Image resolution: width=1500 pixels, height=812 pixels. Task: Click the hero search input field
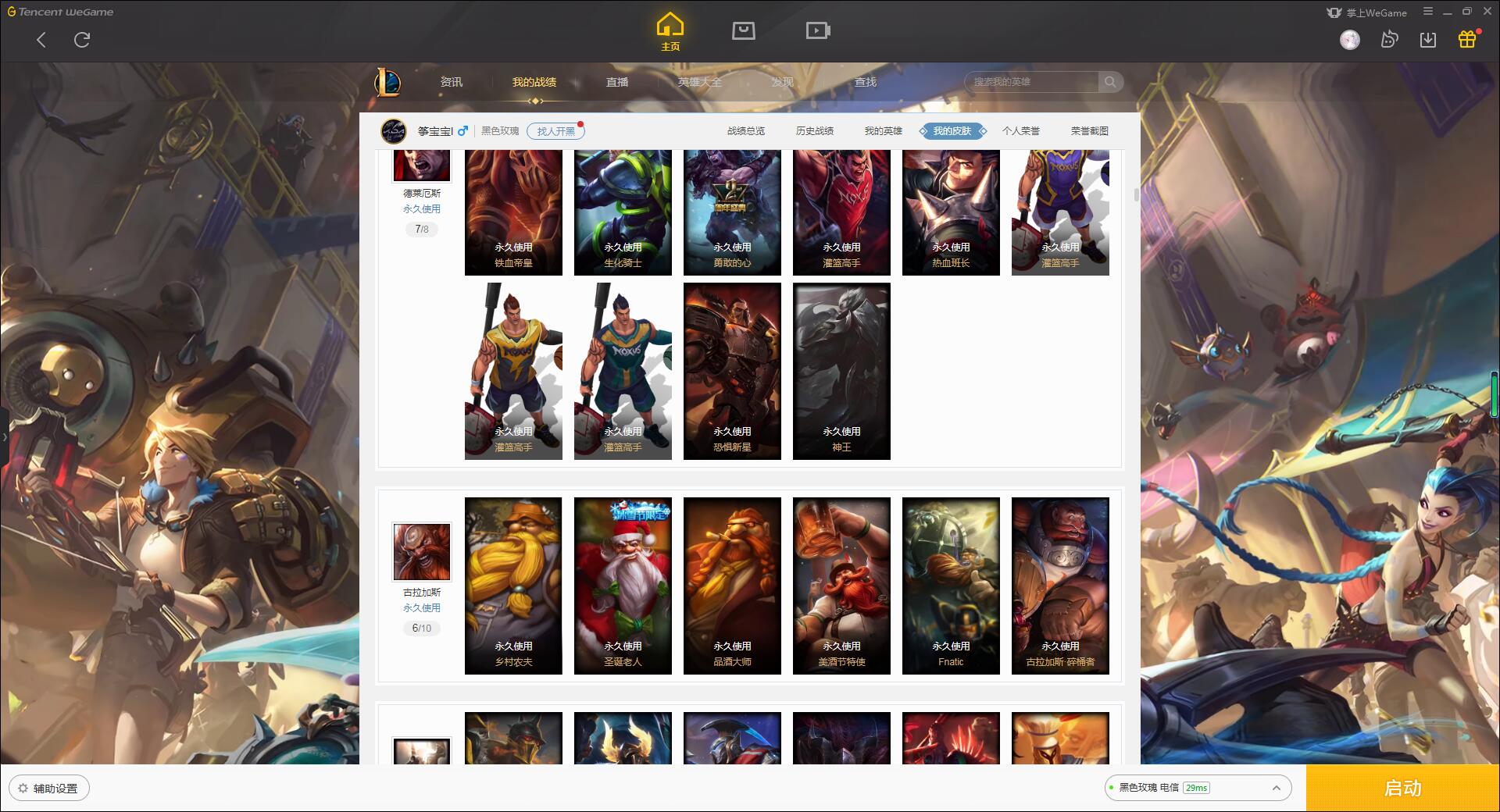click(1033, 82)
